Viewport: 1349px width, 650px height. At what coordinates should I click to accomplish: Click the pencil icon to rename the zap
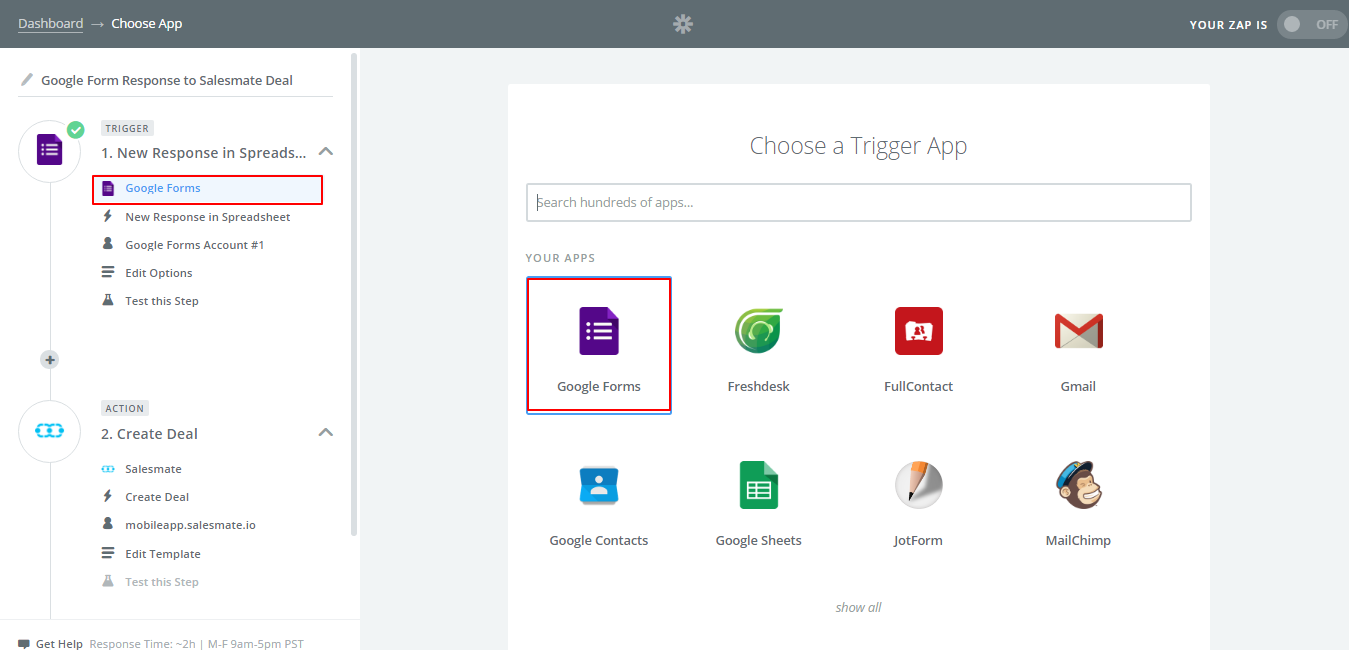pos(26,80)
